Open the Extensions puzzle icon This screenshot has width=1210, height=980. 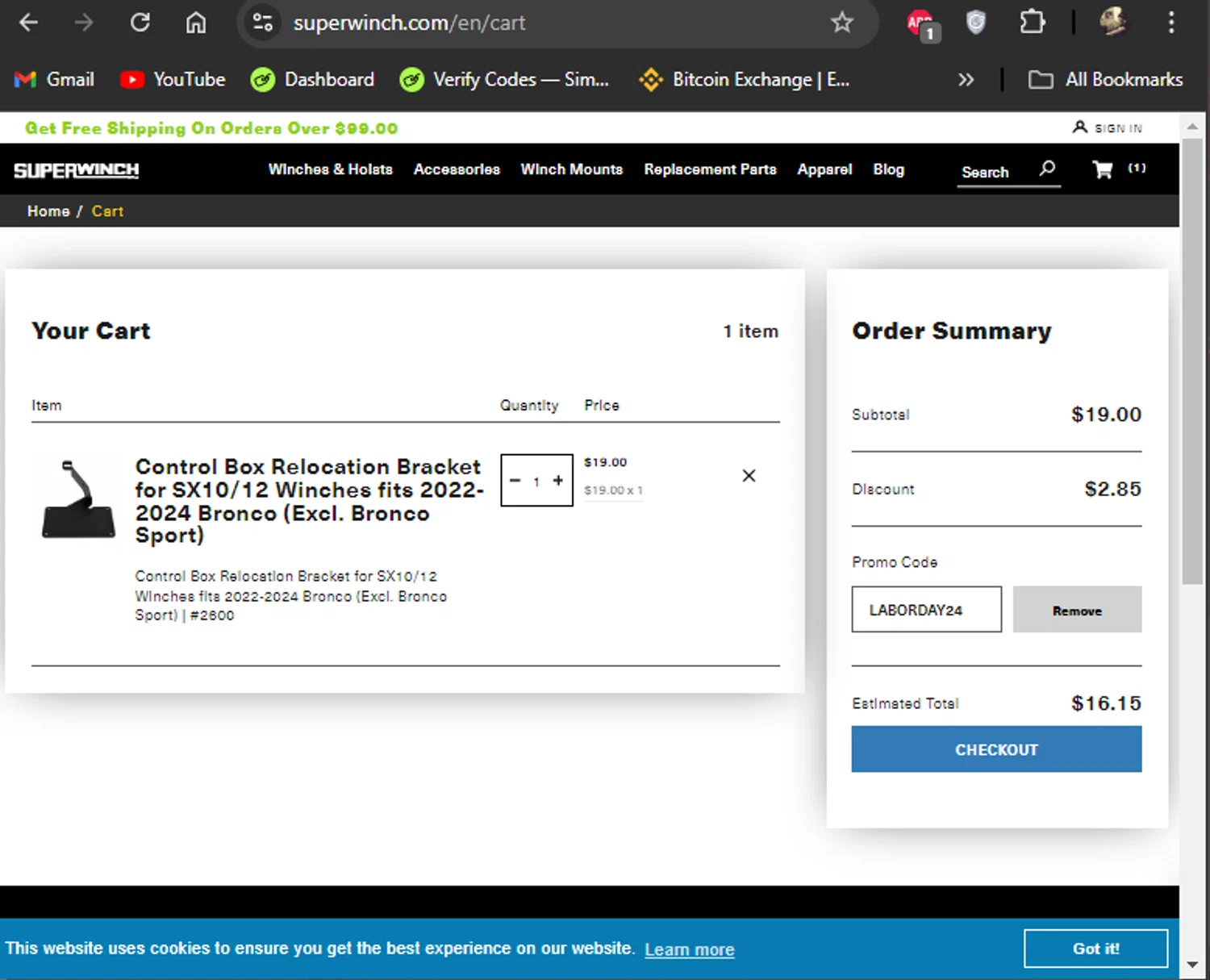pos(1032,23)
